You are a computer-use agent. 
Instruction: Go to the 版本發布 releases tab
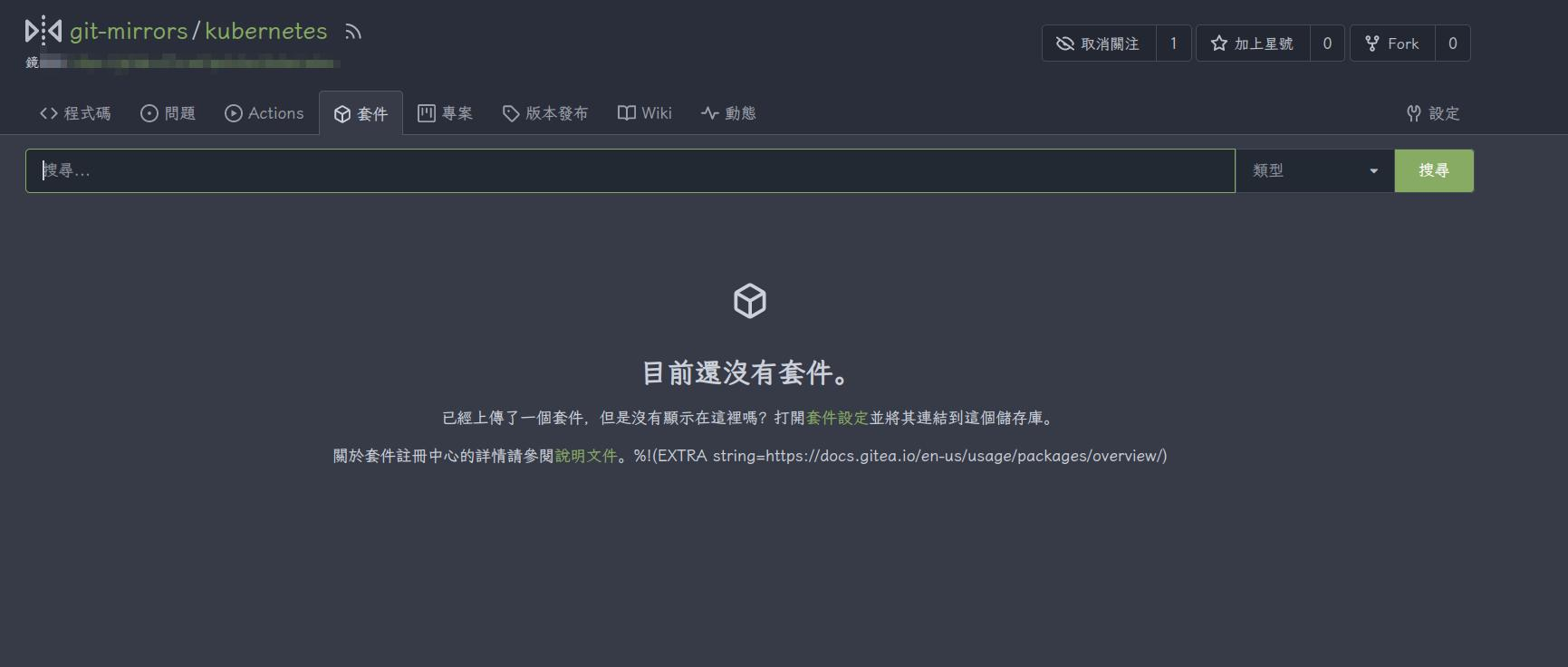coord(545,113)
